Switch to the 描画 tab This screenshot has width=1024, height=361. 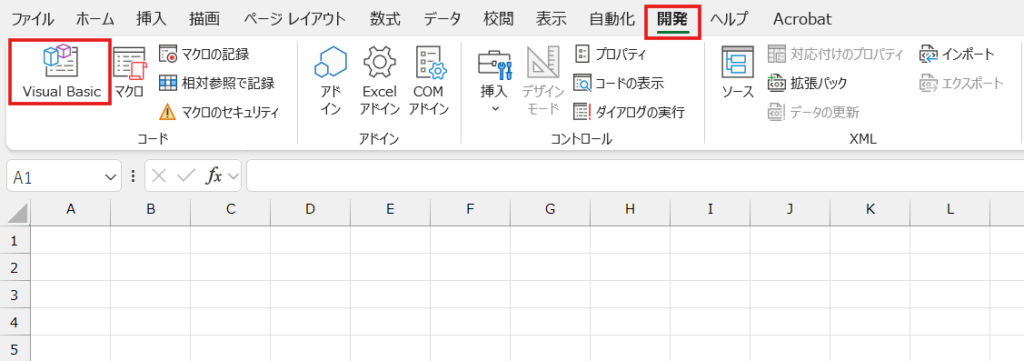pyautogui.click(x=204, y=19)
